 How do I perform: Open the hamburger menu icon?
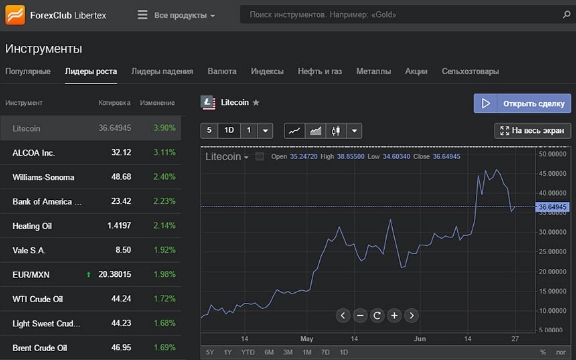(x=143, y=15)
